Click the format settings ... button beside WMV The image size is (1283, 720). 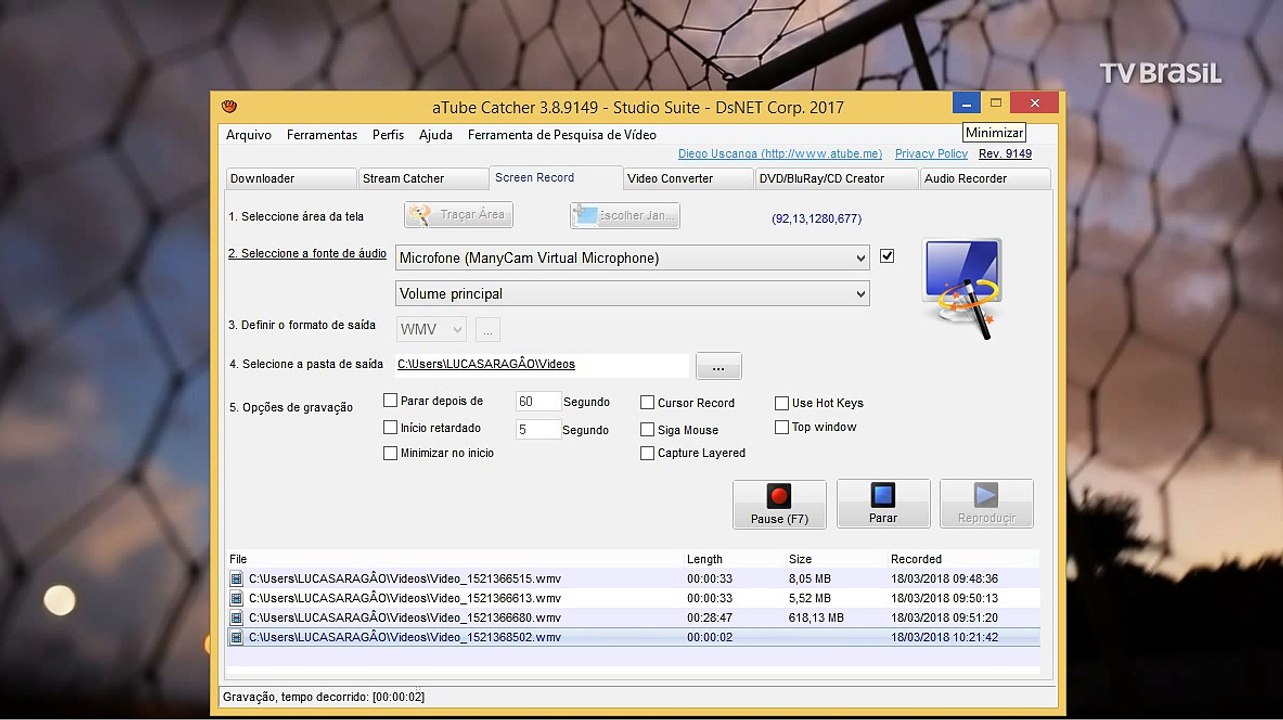click(488, 330)
